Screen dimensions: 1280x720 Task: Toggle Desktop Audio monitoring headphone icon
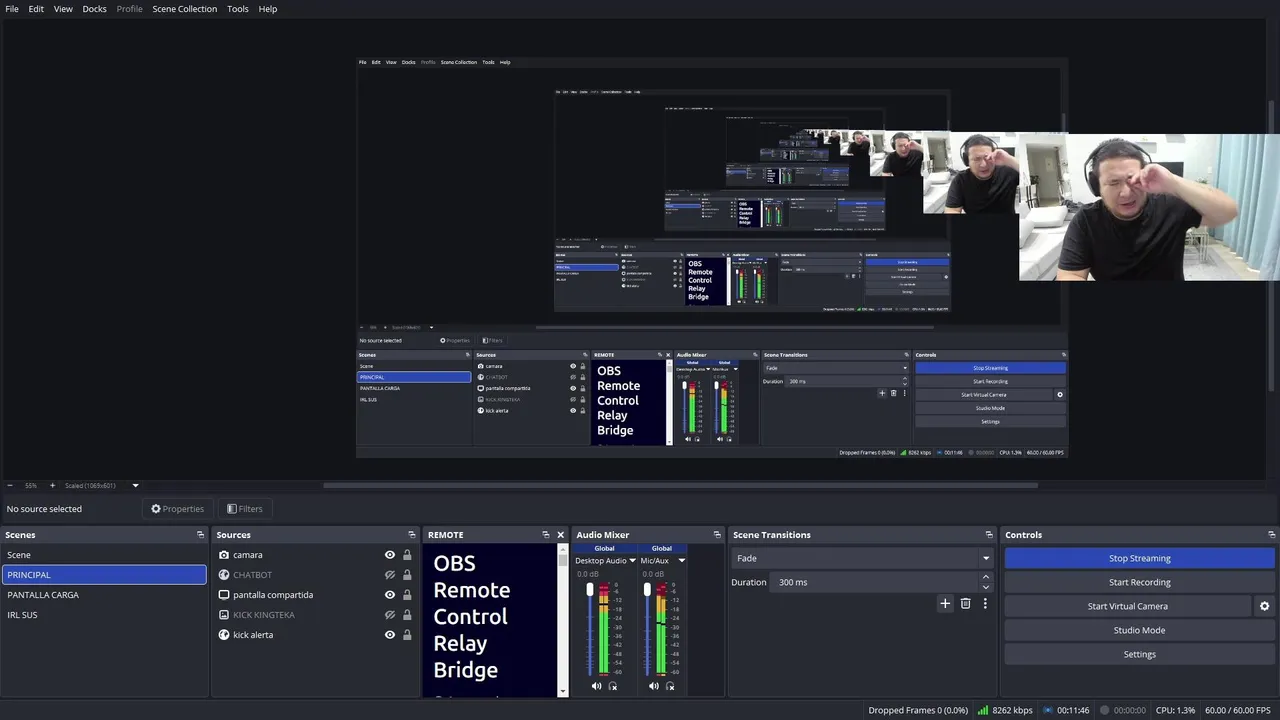tap(613, 686)
